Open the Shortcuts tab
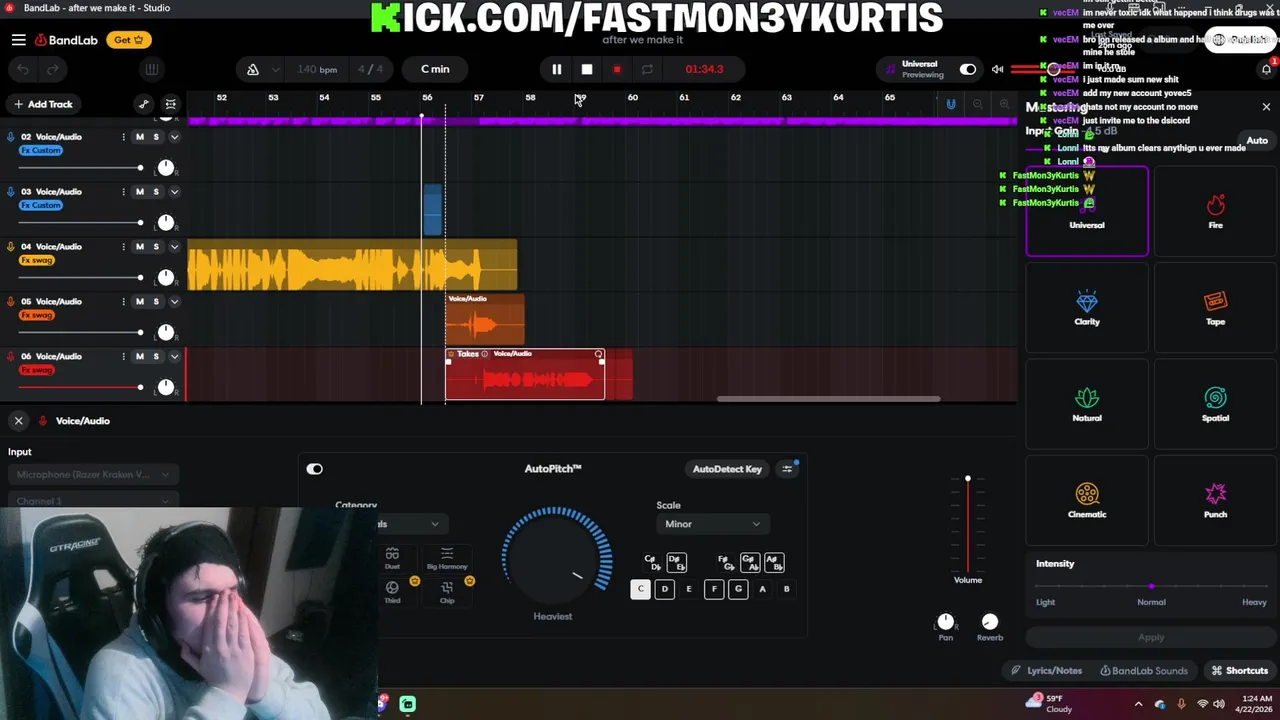1280x720 pixels. tap(1239, 671)
